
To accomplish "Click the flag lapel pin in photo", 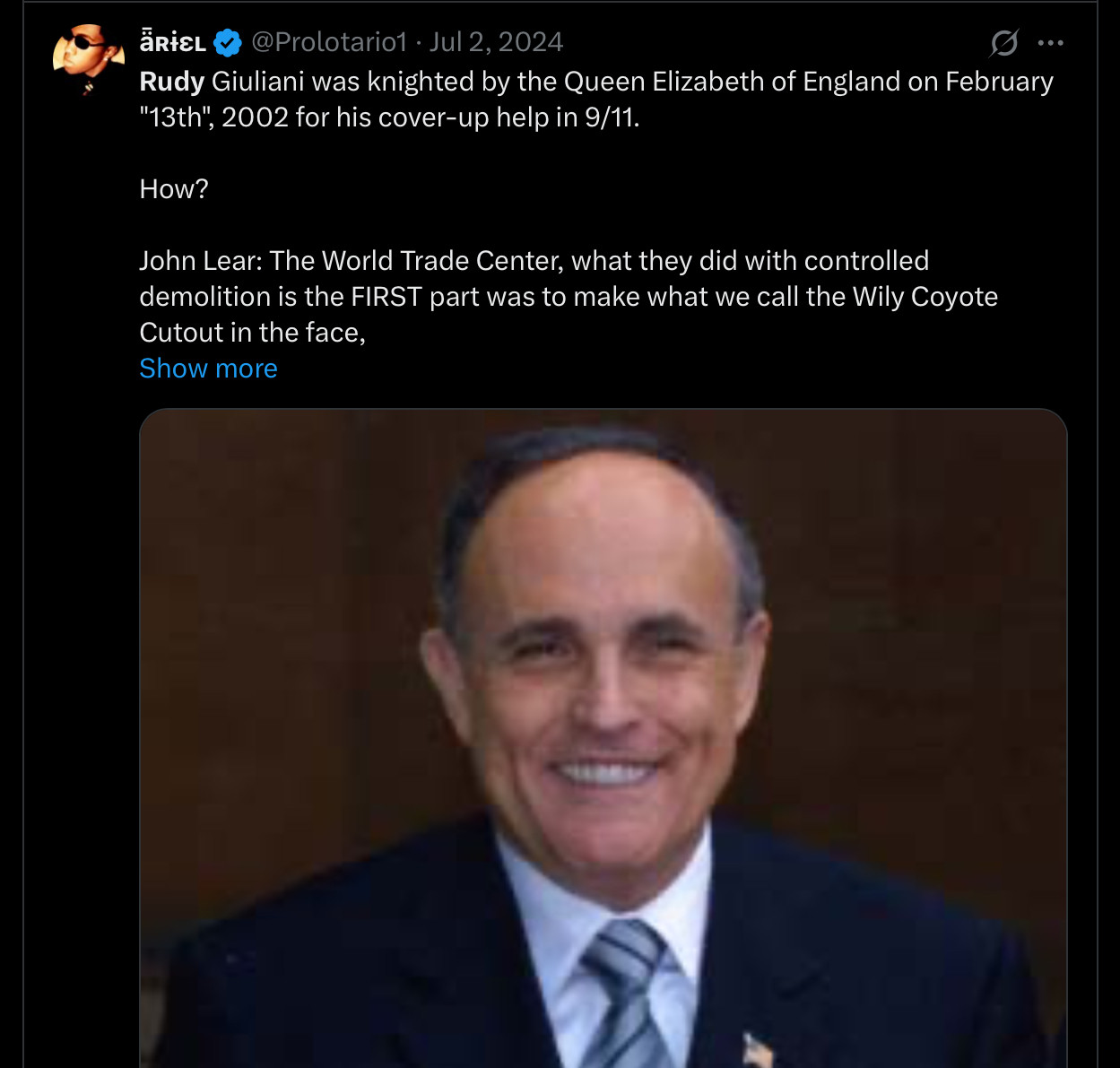I will pos(758,1047).
